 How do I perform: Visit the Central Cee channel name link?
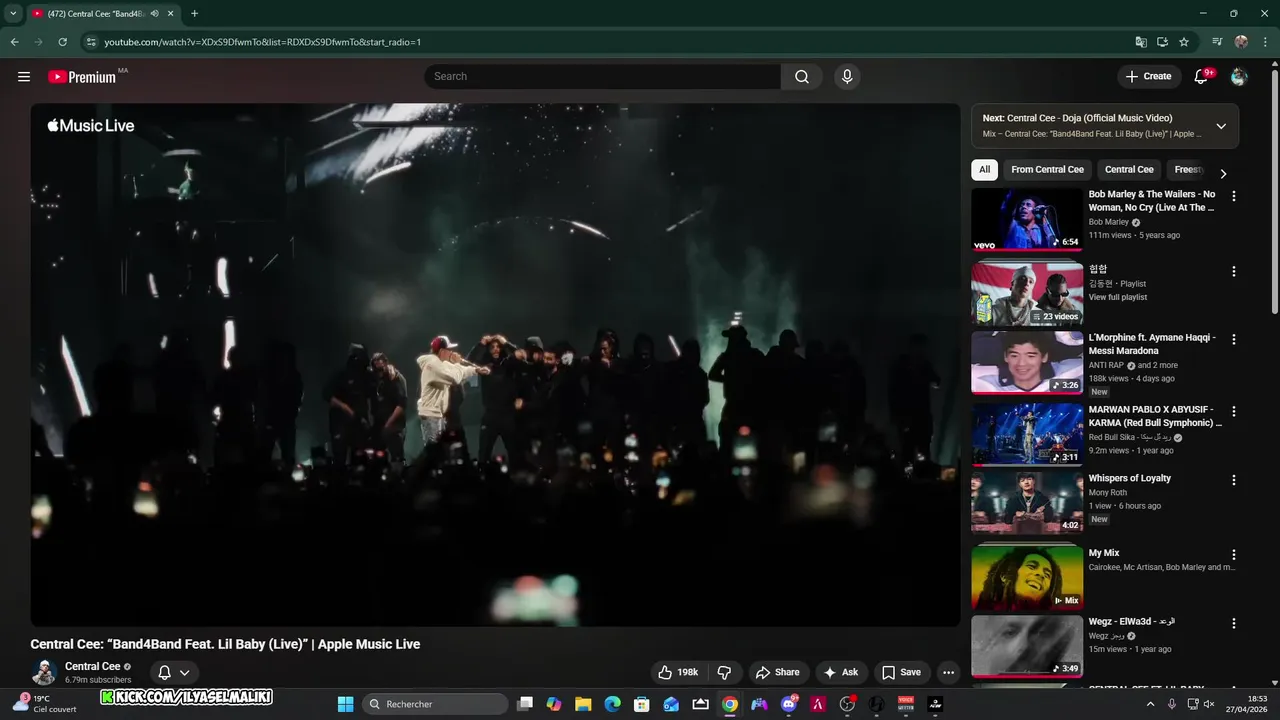92,666
